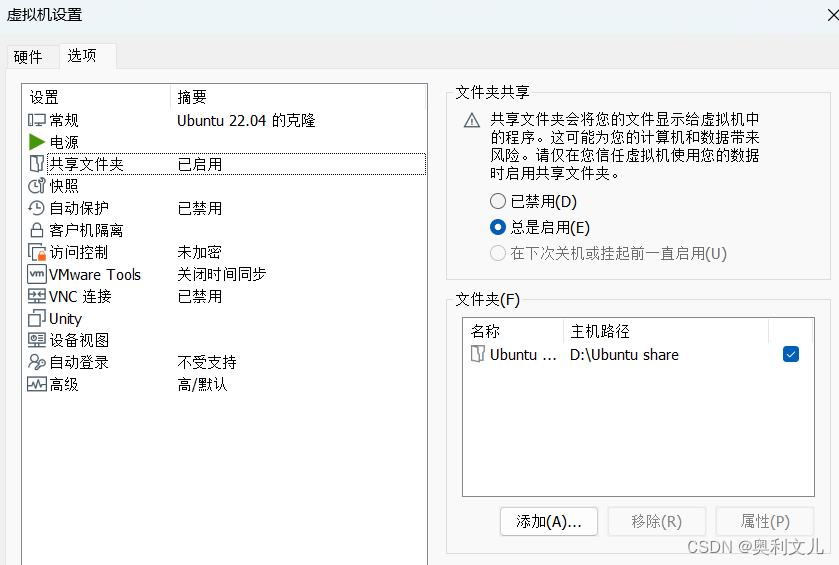Click the AutoProtect (自动保护) clock icon
Screen dimensions: 839x565
click(x=36, y=208)
